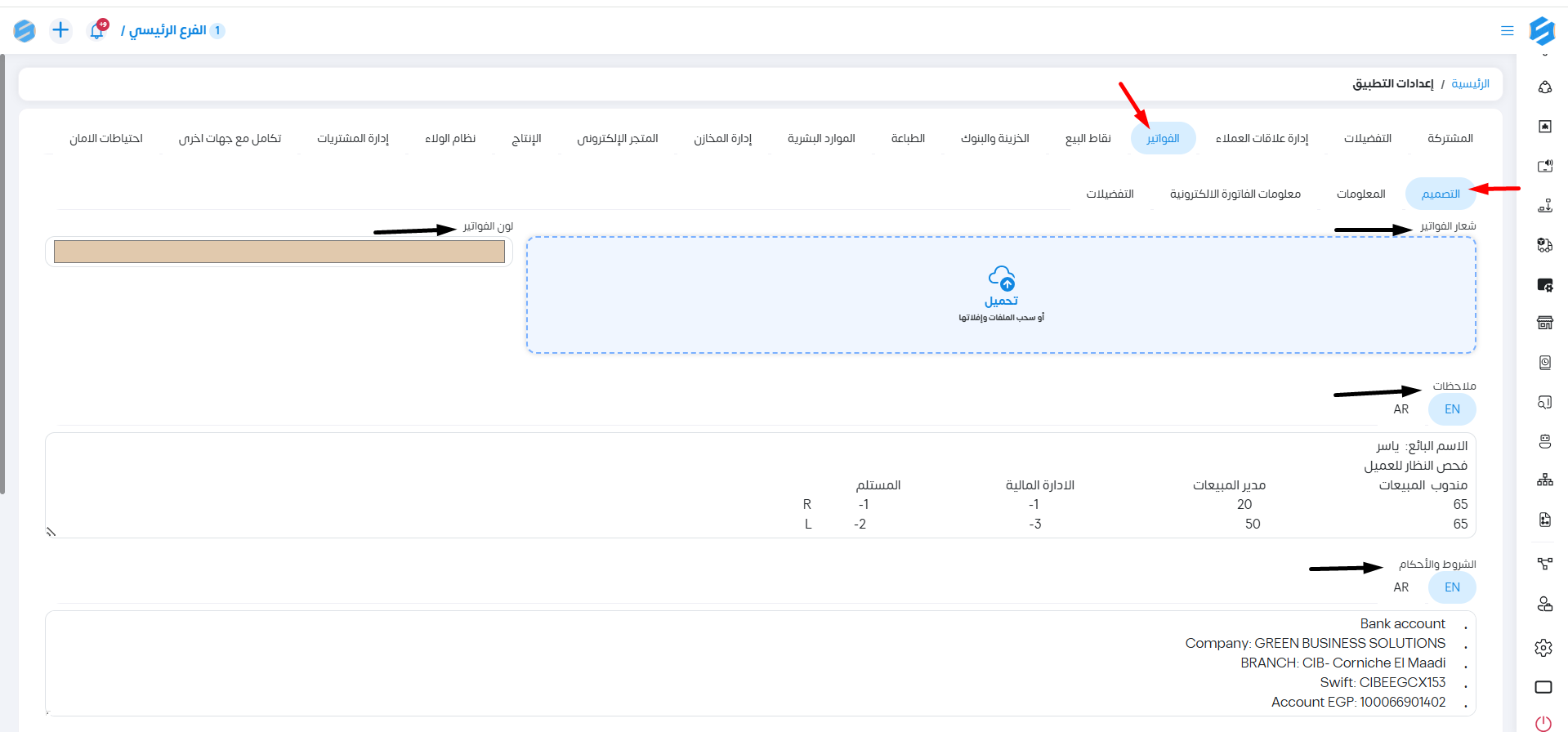
Task: Toggle the hamburger sidebar menu
Action: tap(1507, 31)
